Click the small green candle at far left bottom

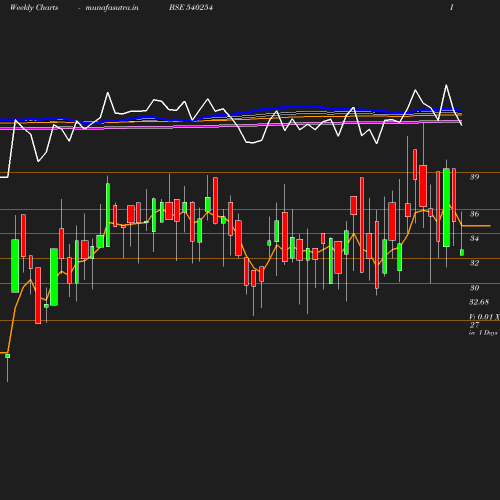coord(8,356)
